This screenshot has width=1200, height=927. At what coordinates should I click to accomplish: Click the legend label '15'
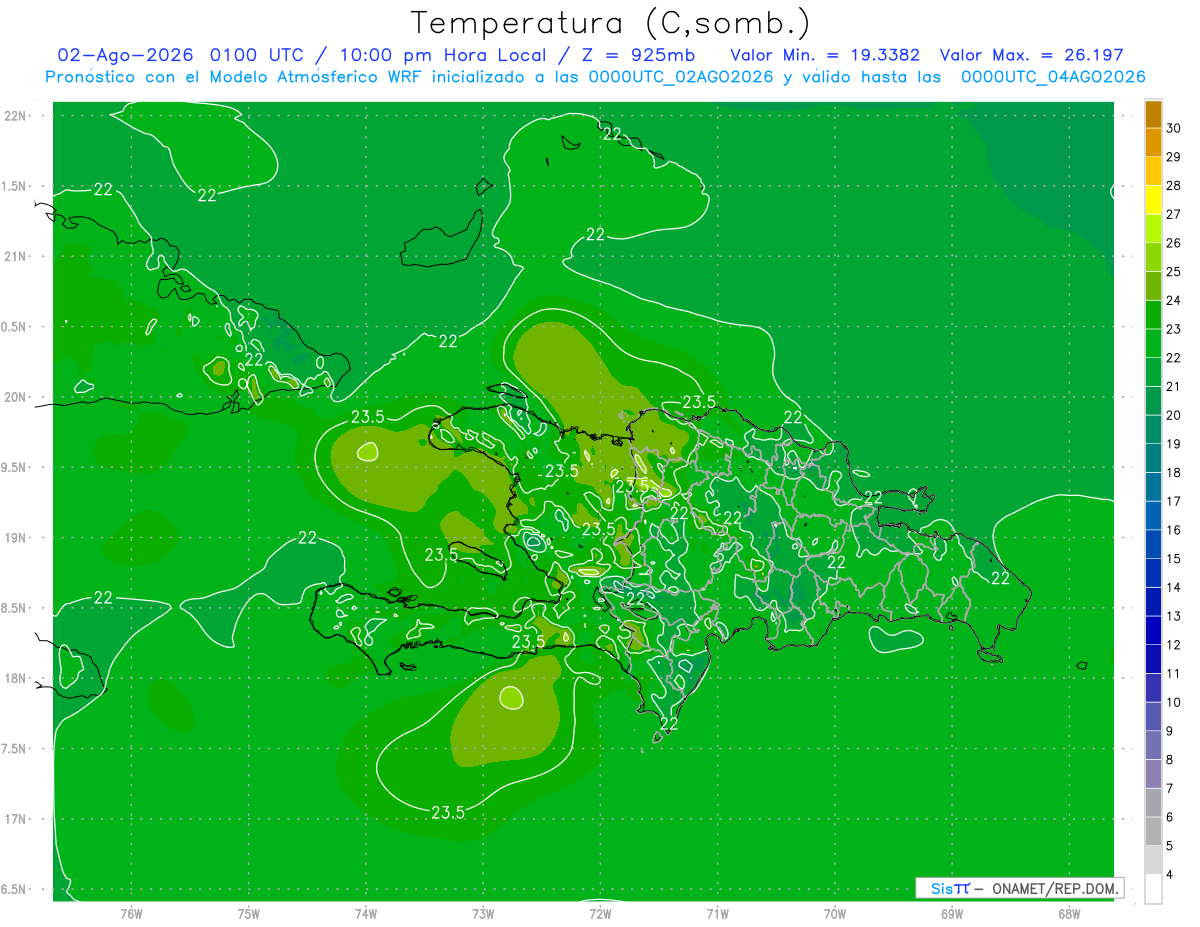[1173, 558]
